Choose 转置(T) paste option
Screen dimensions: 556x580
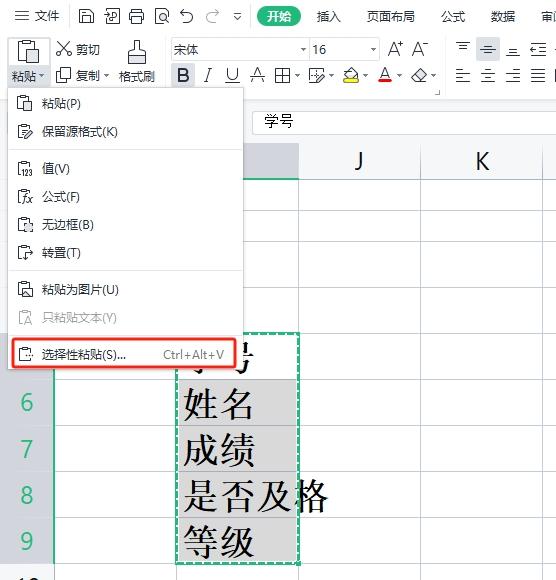pyautogui.click(x=125, y=253)
